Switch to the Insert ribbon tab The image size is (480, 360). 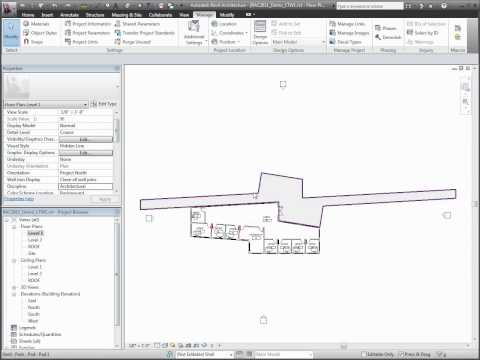click(x=47, y=15)
